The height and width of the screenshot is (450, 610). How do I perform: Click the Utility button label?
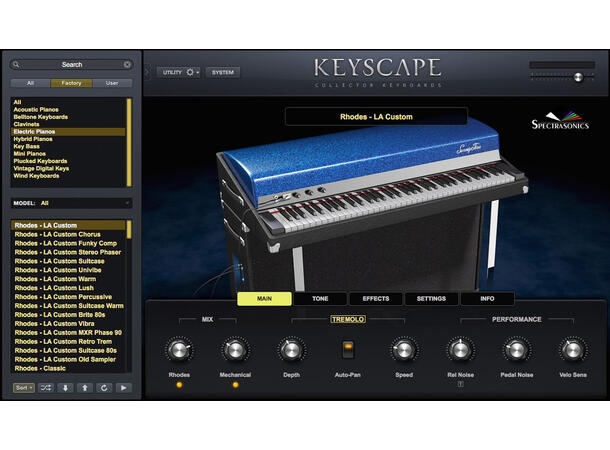172,72
